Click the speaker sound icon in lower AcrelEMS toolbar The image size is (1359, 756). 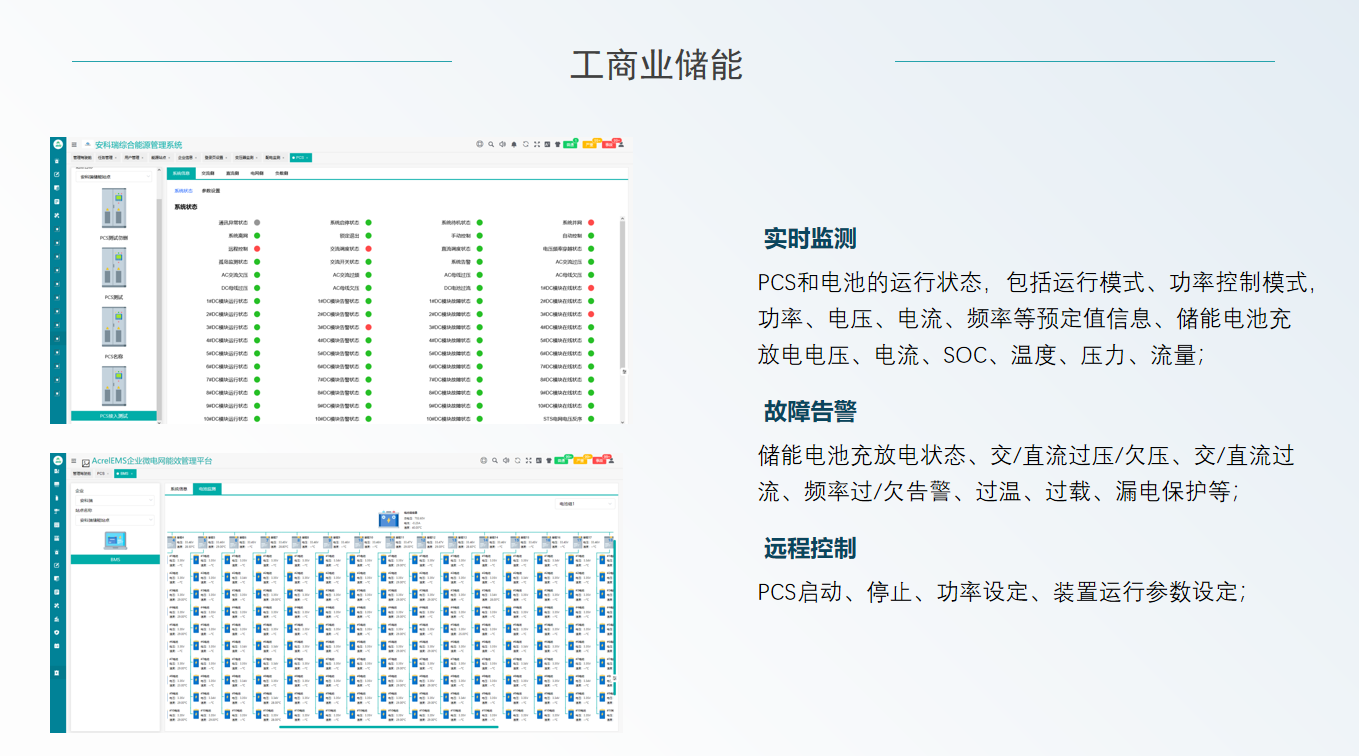[x=507, y=460]
